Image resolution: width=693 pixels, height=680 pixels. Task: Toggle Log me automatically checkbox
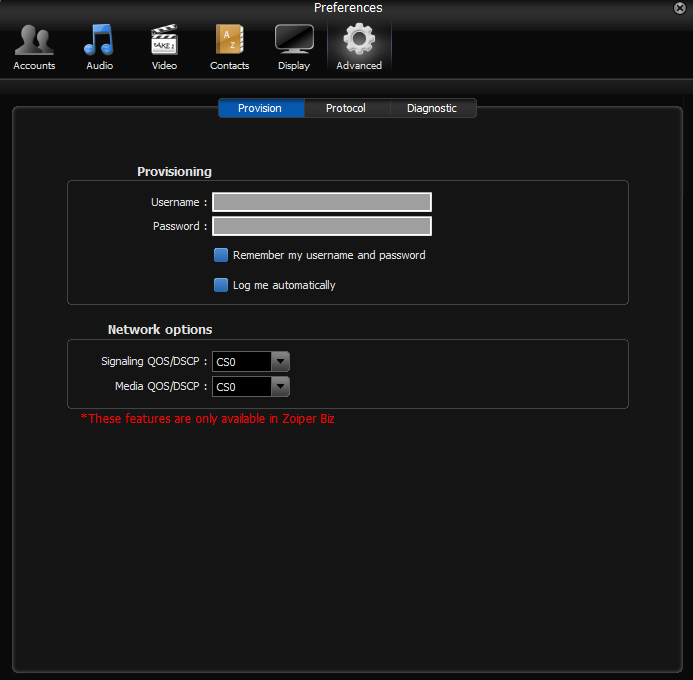coord(221,285)
